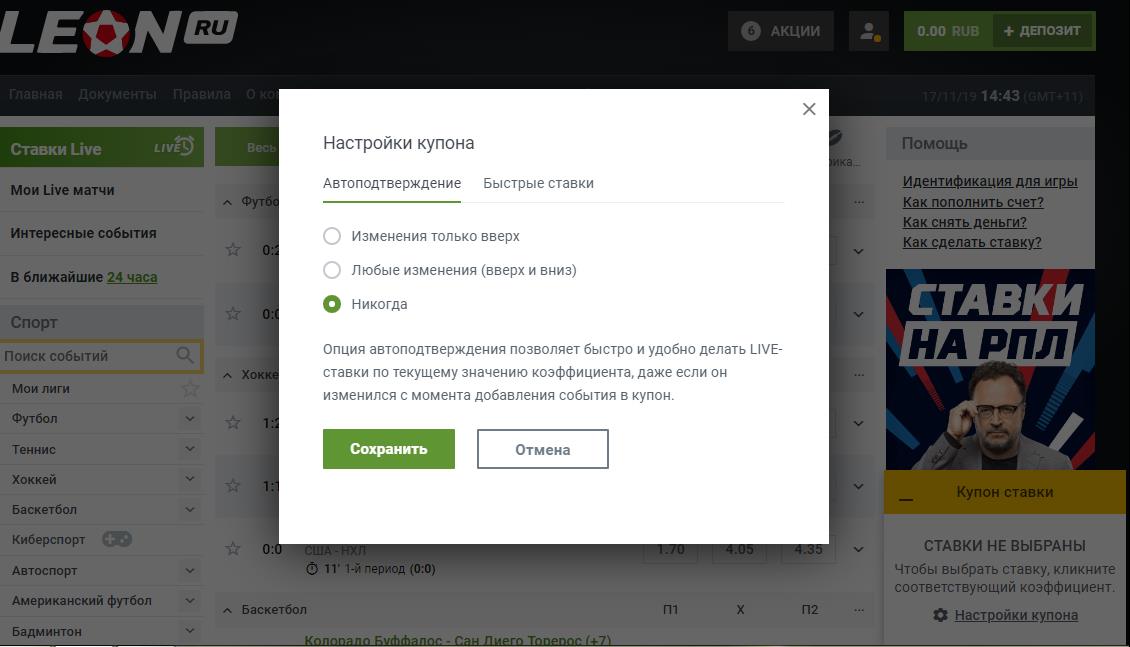Screen dimensions: 1130x647
Task: Click the star icon beside Мои лиги
Action: [190, 389]
